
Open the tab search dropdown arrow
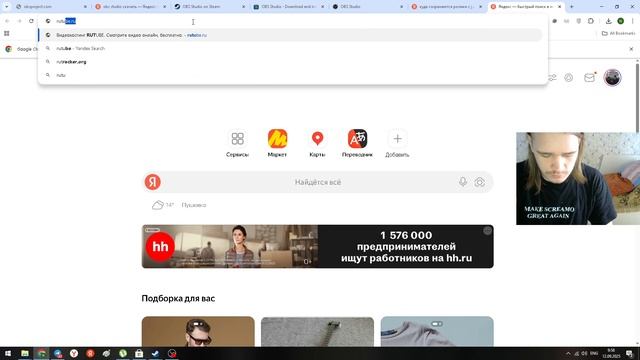pyautogui.click(x=6, y=7)
